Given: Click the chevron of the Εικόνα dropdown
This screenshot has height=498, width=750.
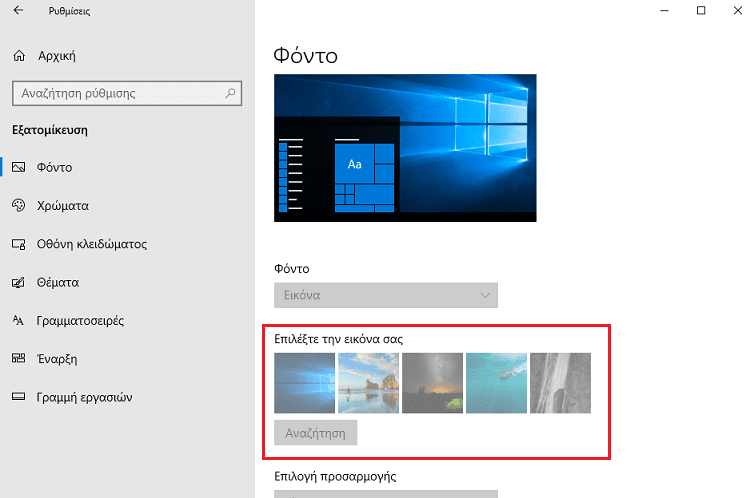Looking at the screenshot, I should point(485,295).
